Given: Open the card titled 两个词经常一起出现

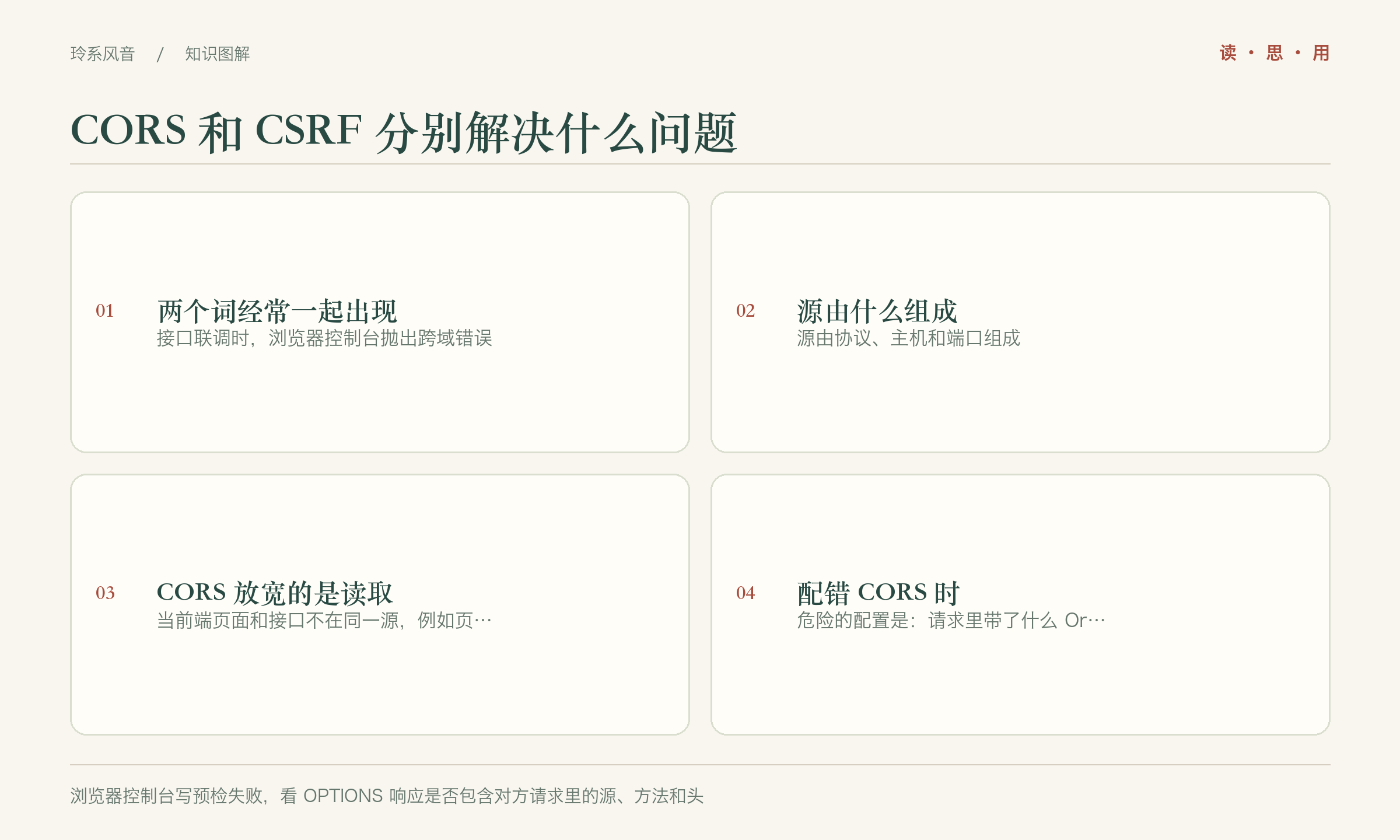Looking at the screenshot, I should tap(380, 322).
